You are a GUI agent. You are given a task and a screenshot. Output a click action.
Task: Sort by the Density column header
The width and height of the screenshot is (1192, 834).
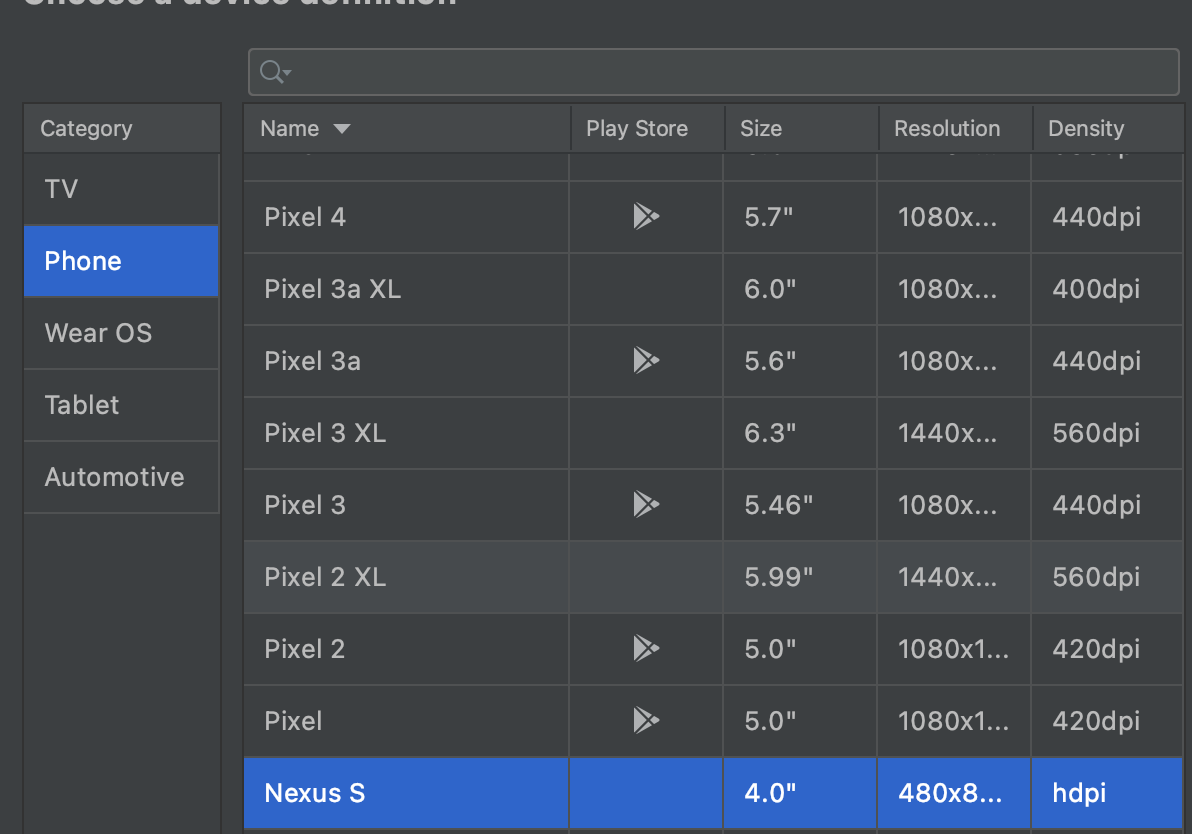click(x=1108, y=128)
